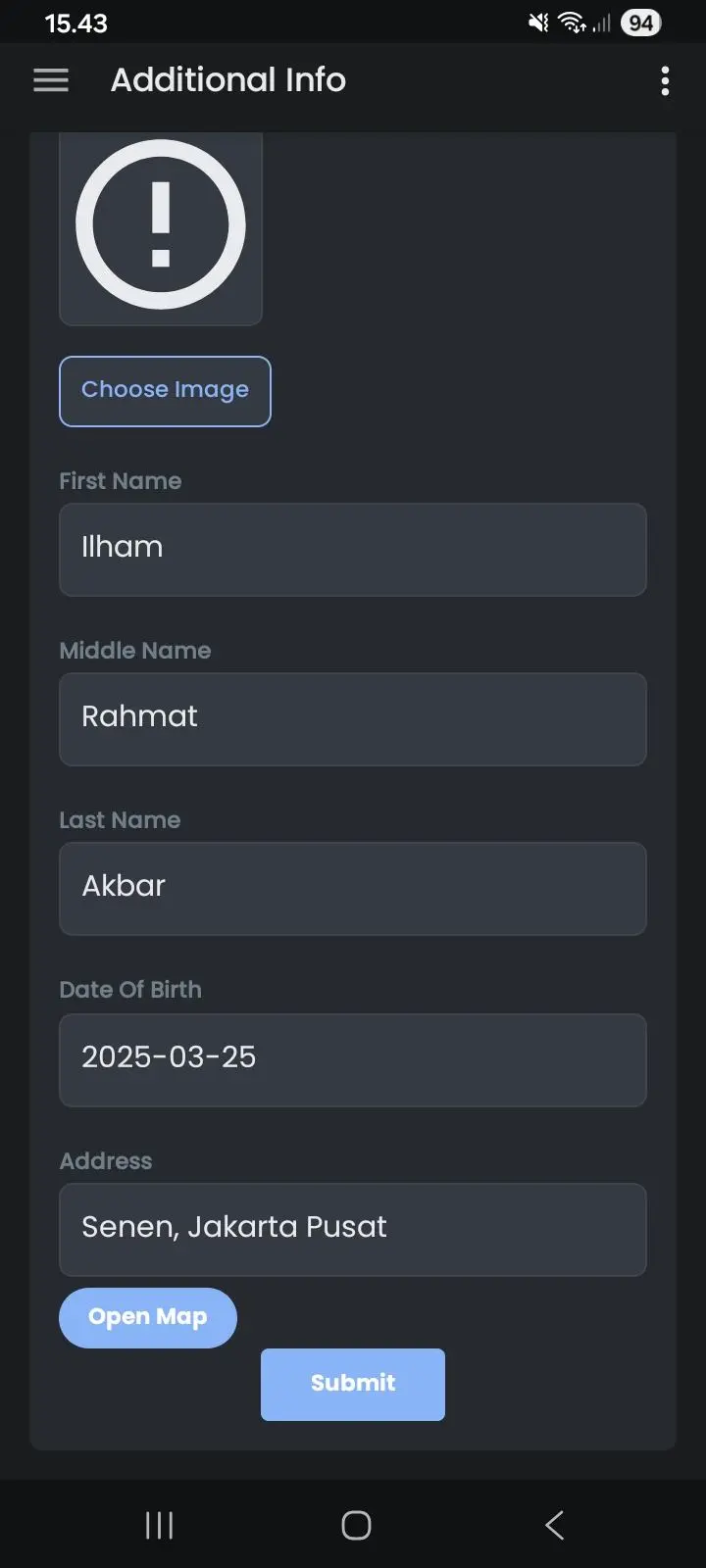Focus the Last Name field containing Akbar

[353, 889]
